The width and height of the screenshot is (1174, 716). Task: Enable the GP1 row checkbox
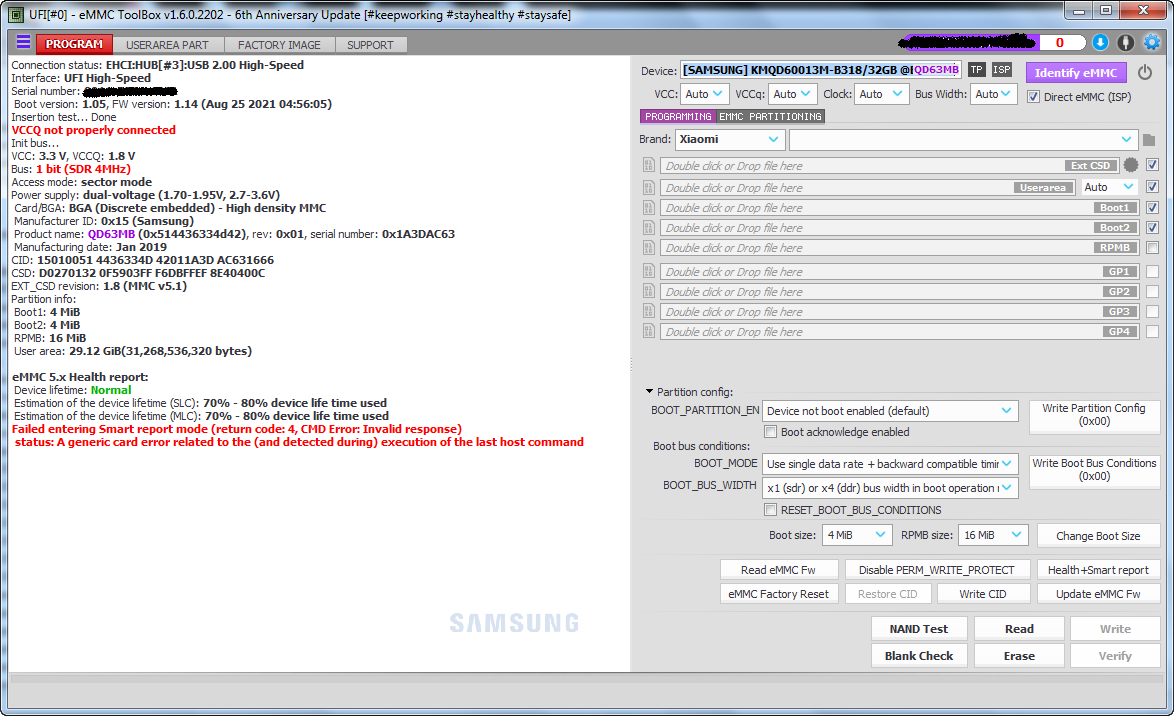pos(1152,271)
